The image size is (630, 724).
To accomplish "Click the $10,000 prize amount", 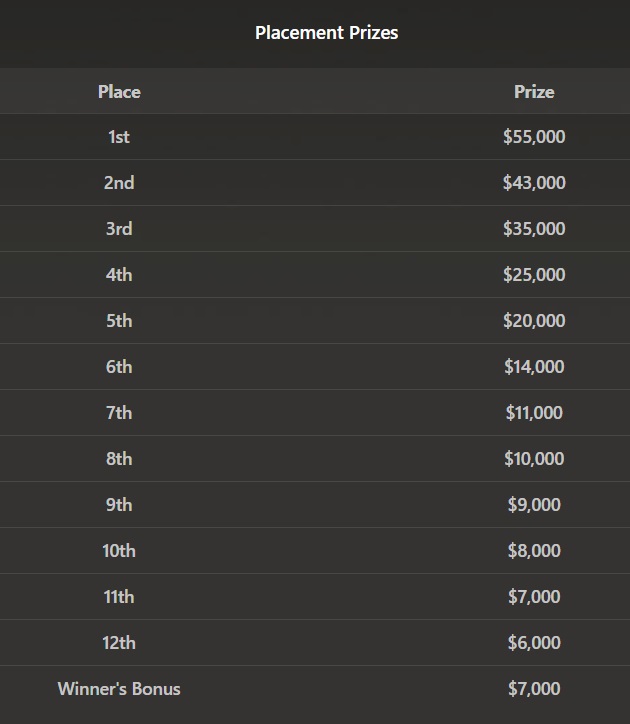I will (x=534, y=459).
